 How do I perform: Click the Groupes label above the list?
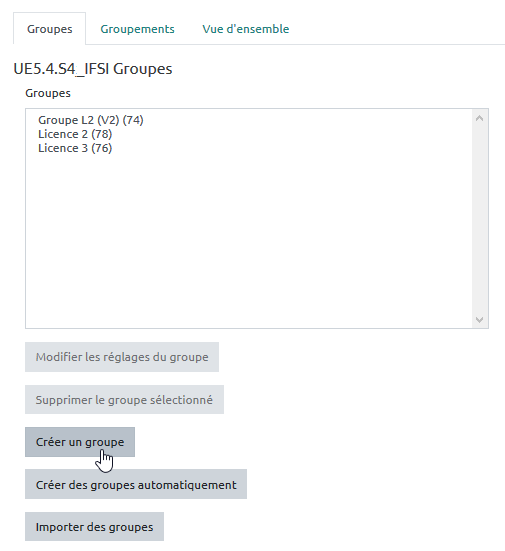(48, 93)
